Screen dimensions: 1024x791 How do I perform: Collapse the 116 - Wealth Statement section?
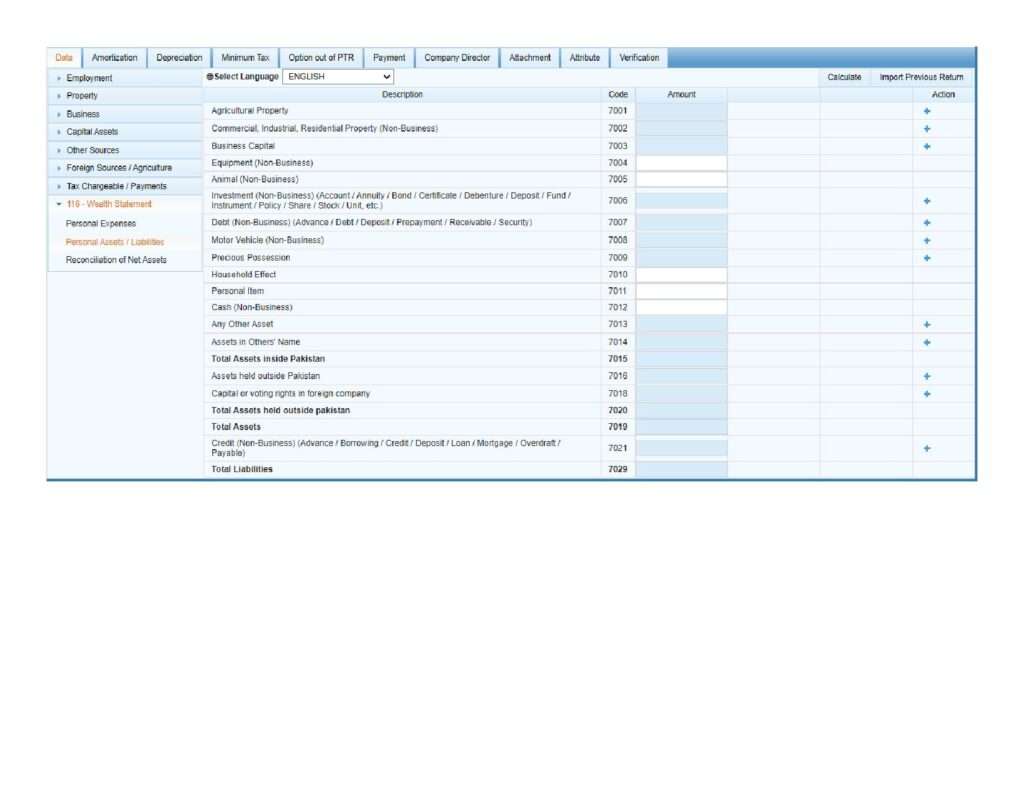(x=108, y=204)
